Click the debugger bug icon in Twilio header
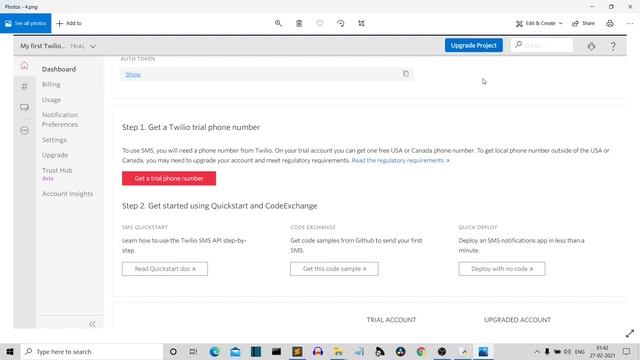 [x=591, y=46]
